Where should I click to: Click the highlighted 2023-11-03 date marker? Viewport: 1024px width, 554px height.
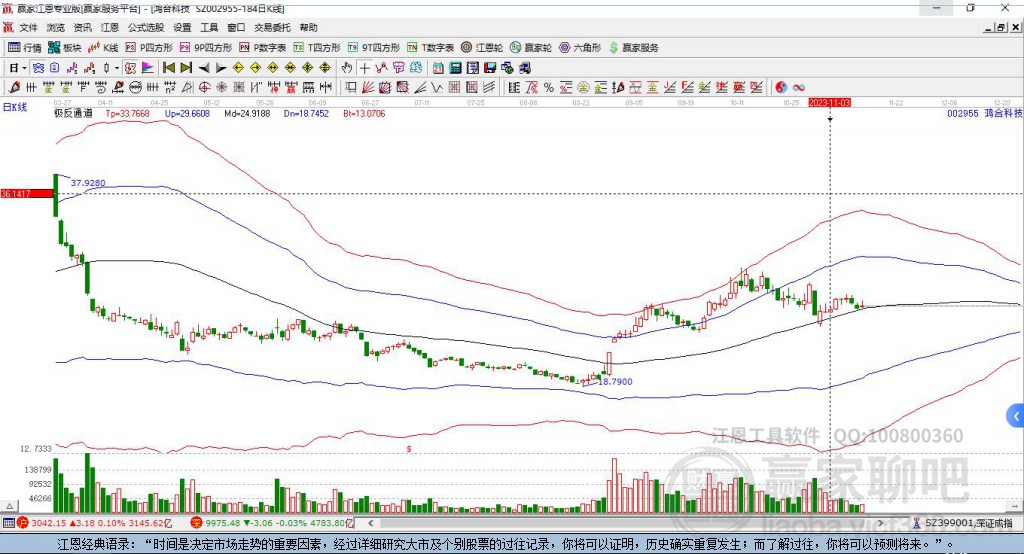pos(829,103)
